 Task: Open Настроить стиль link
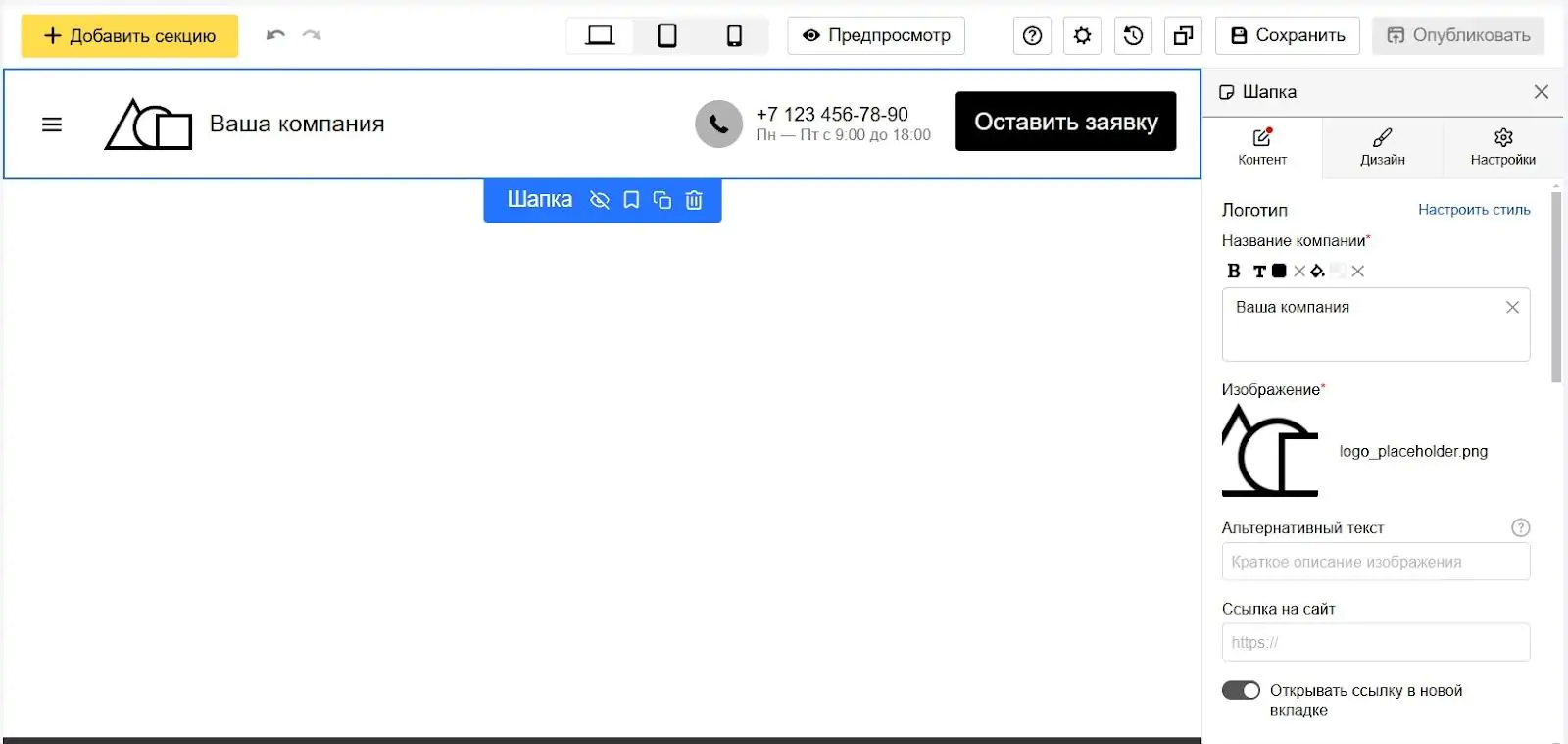(x=1474, y=210)
